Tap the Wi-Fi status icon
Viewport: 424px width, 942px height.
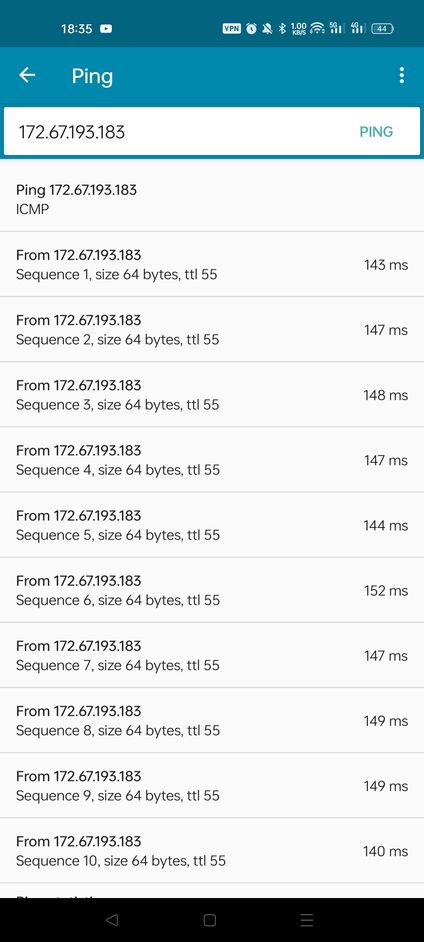click(x=317, y=28)
